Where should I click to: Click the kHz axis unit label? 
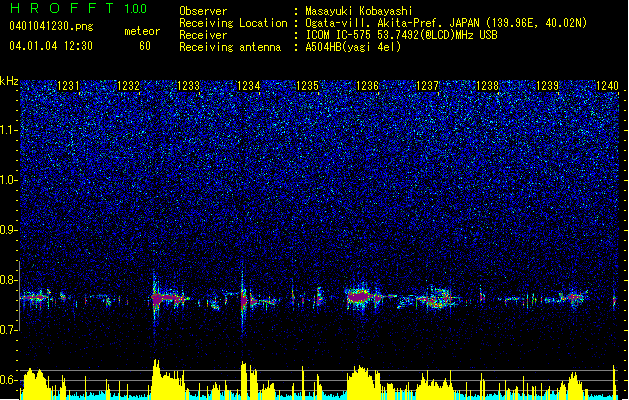(x=9, y=81)
